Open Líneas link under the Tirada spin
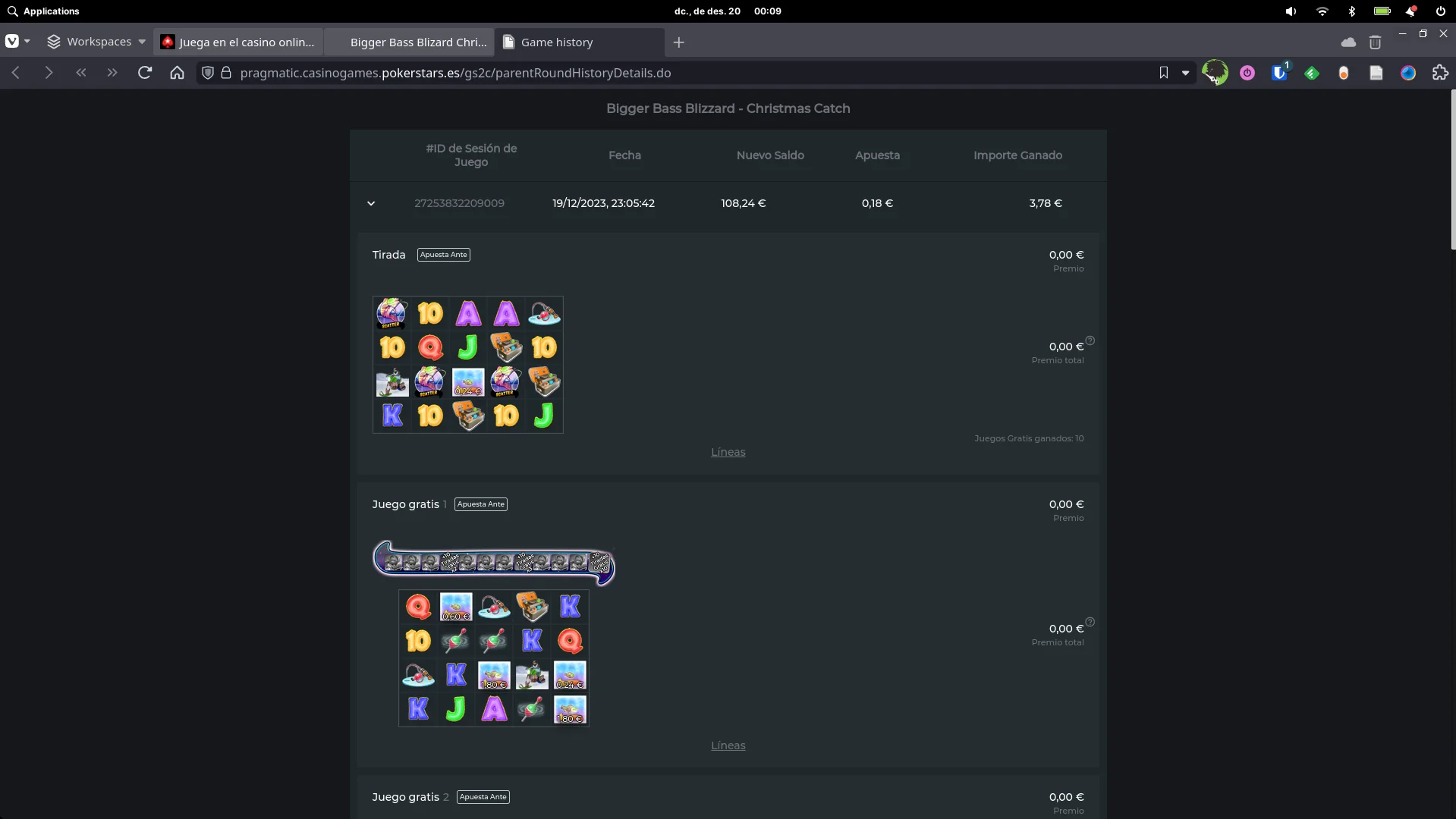The height and width of the screenshot is (819, 1456). [x=728, y=452]
